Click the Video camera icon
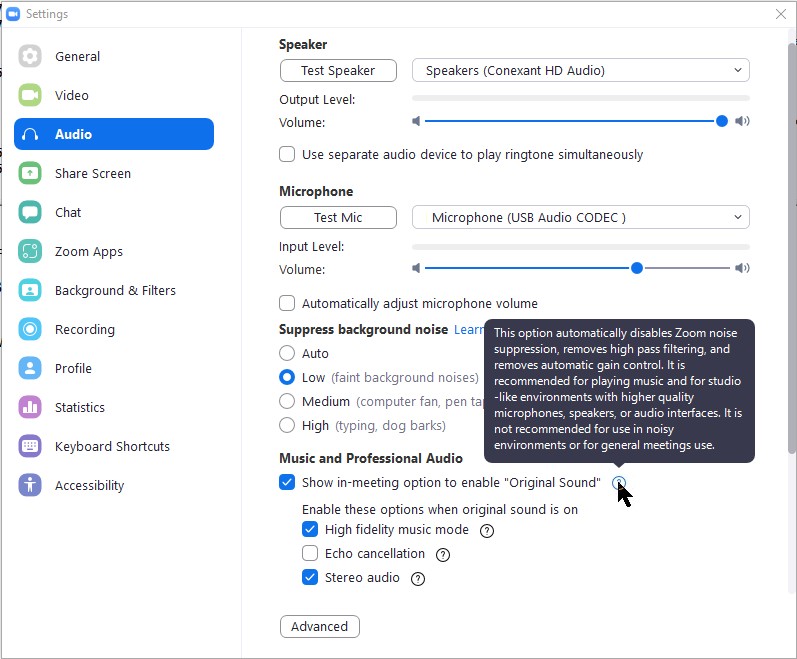The image size is (797, 659). click(30, 95)
